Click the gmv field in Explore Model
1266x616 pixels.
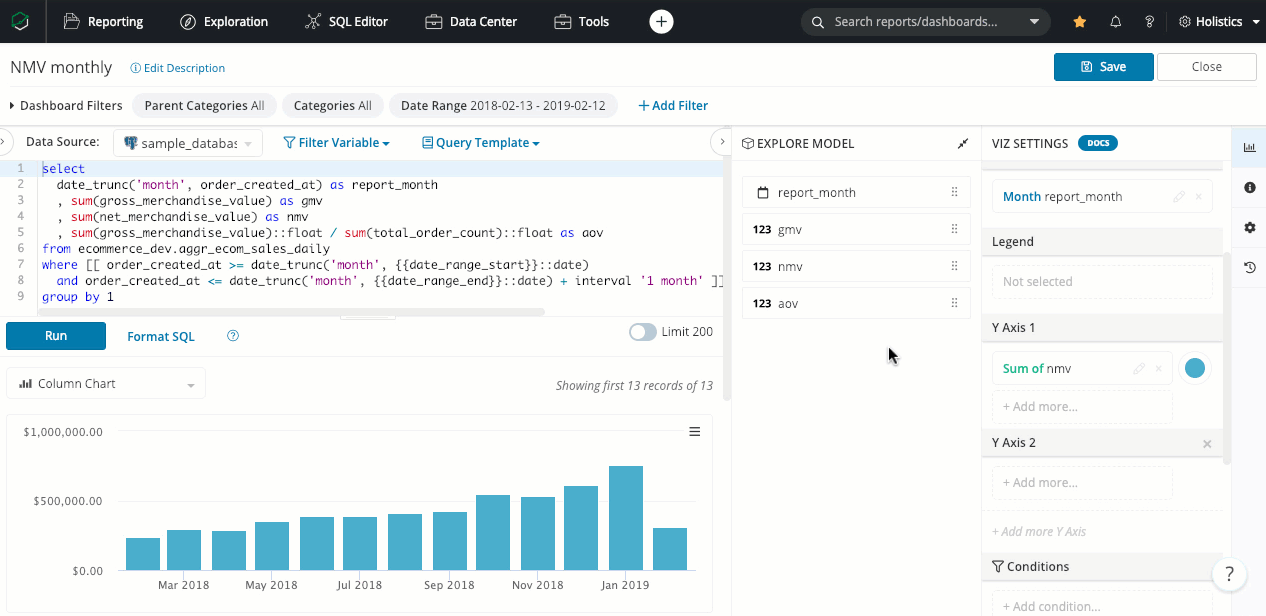pos(856,230)
